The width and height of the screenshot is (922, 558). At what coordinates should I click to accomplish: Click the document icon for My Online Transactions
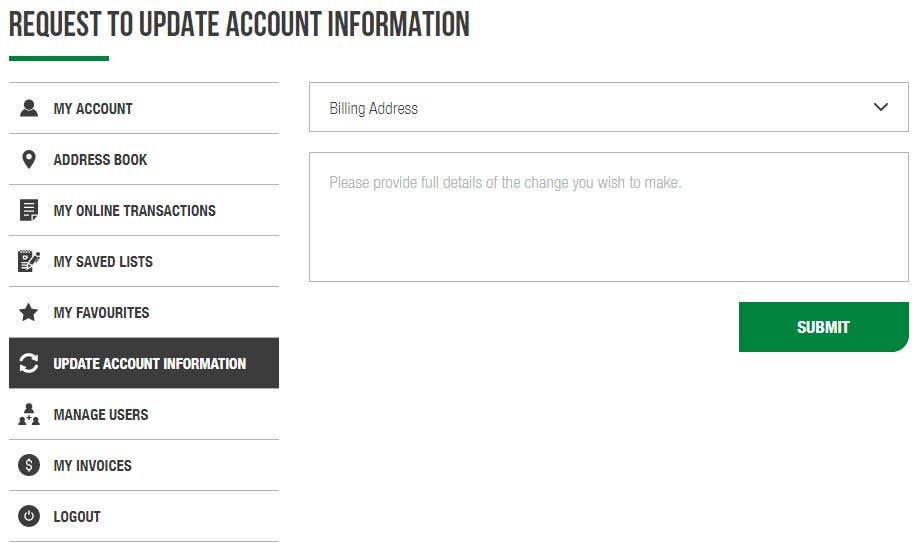coord(29,210)
